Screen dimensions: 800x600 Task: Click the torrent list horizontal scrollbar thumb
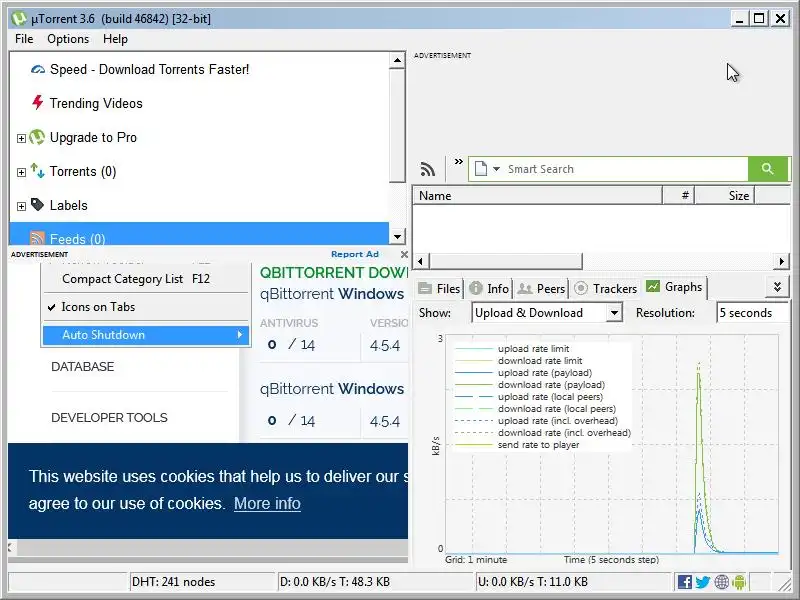coord(506,261)
